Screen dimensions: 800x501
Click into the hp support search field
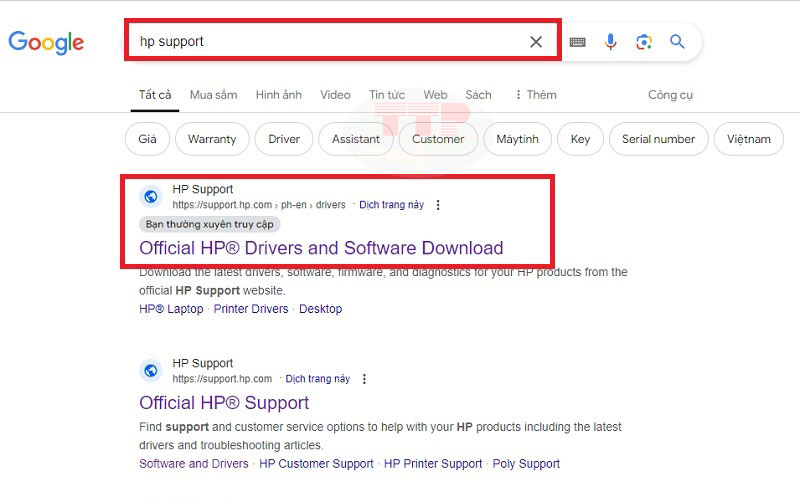[x=330, y=42]
